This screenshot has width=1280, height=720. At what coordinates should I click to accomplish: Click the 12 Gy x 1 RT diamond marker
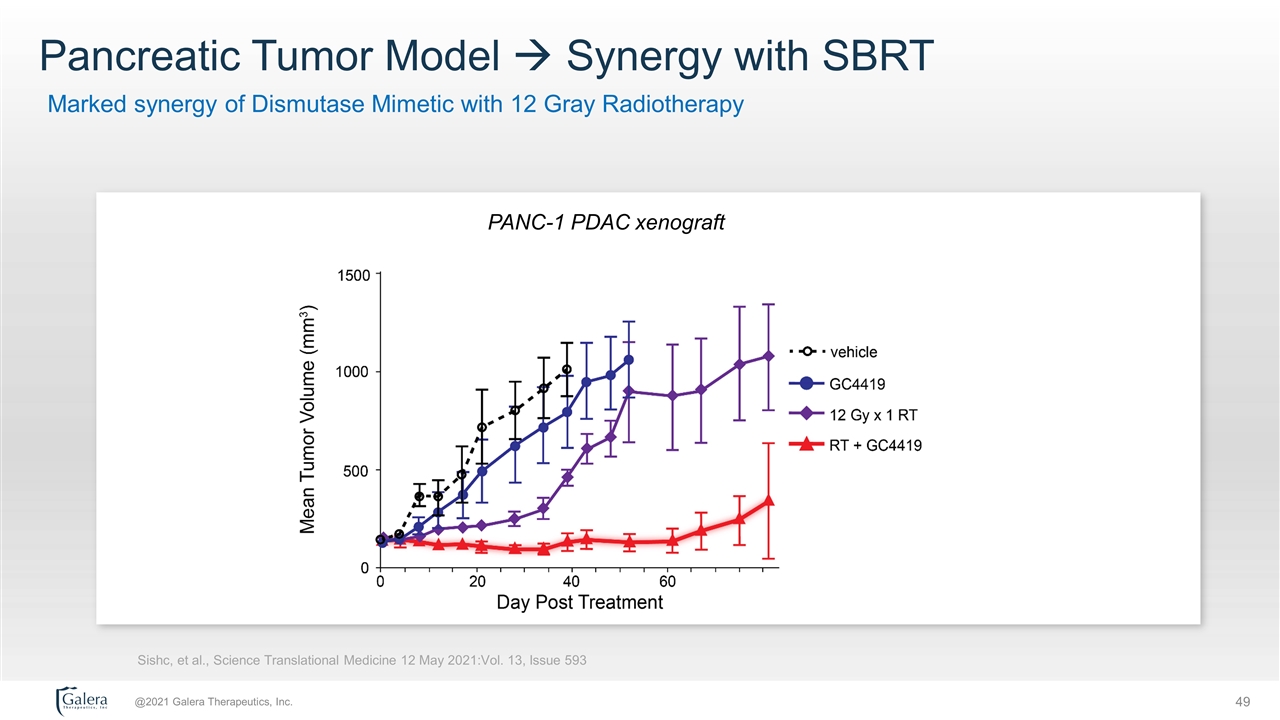[x=806, y=414]
